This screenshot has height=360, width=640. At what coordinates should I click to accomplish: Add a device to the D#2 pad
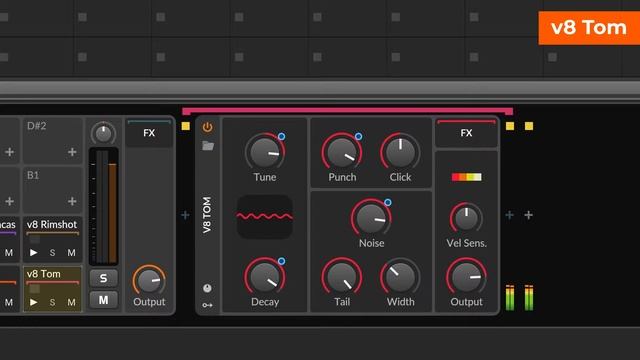(72, 152)
